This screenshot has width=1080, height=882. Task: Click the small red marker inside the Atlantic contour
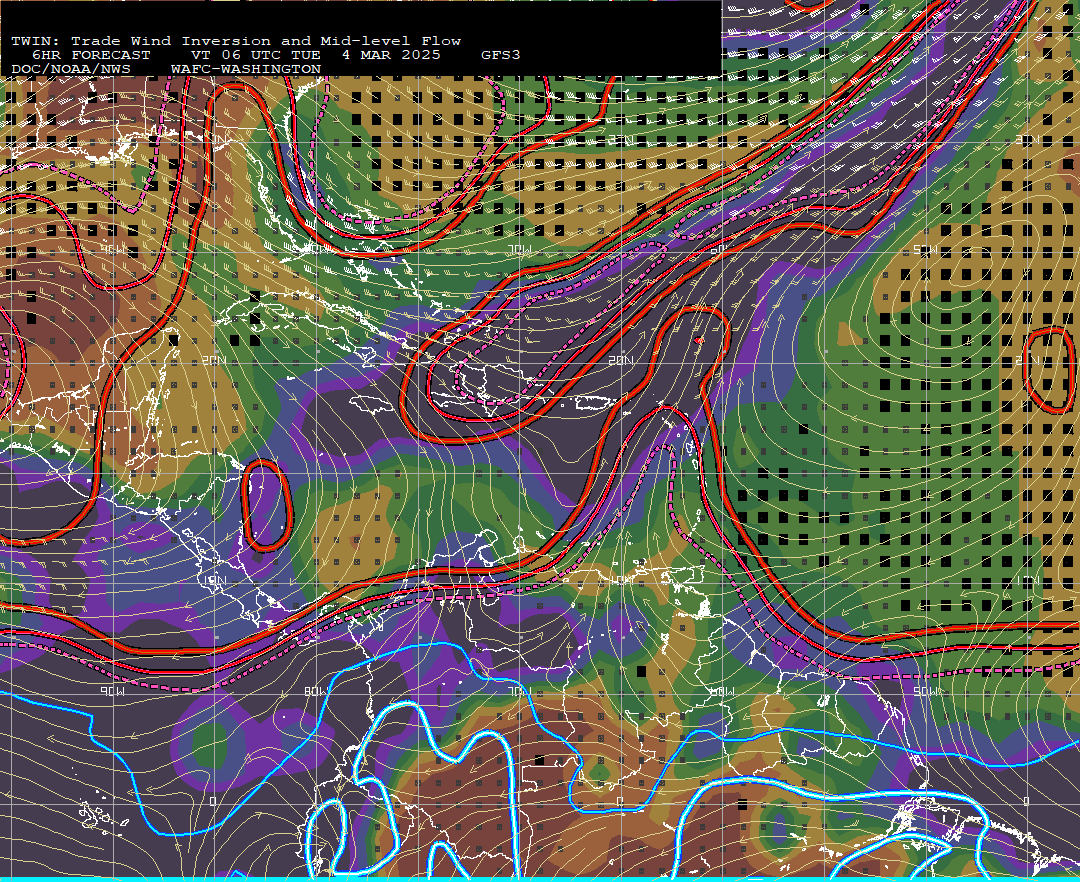pyautogui.click(x=699, y=340)
